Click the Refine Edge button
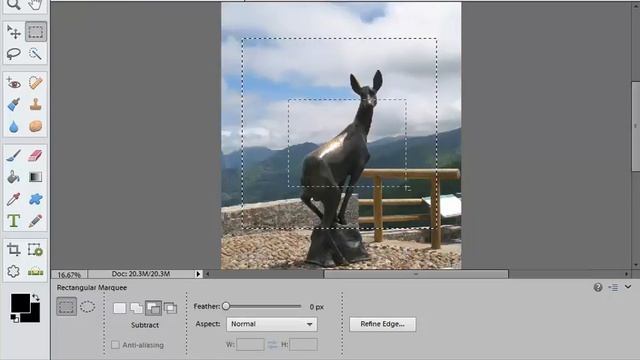 (382, 324)
